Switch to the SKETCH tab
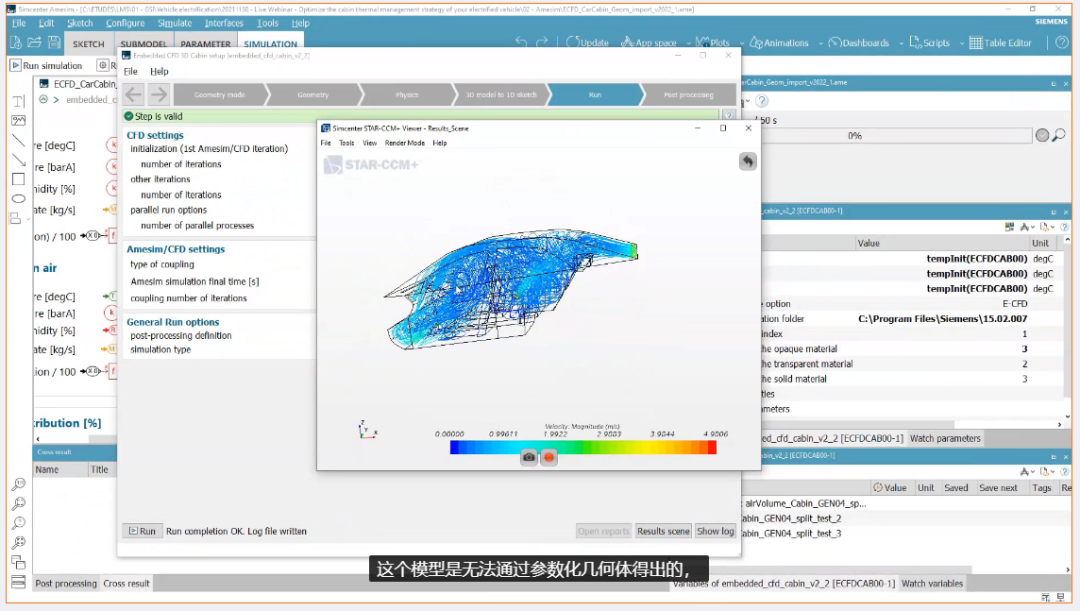The height and width of the screenshot is (611, 1080). point(88,44)
